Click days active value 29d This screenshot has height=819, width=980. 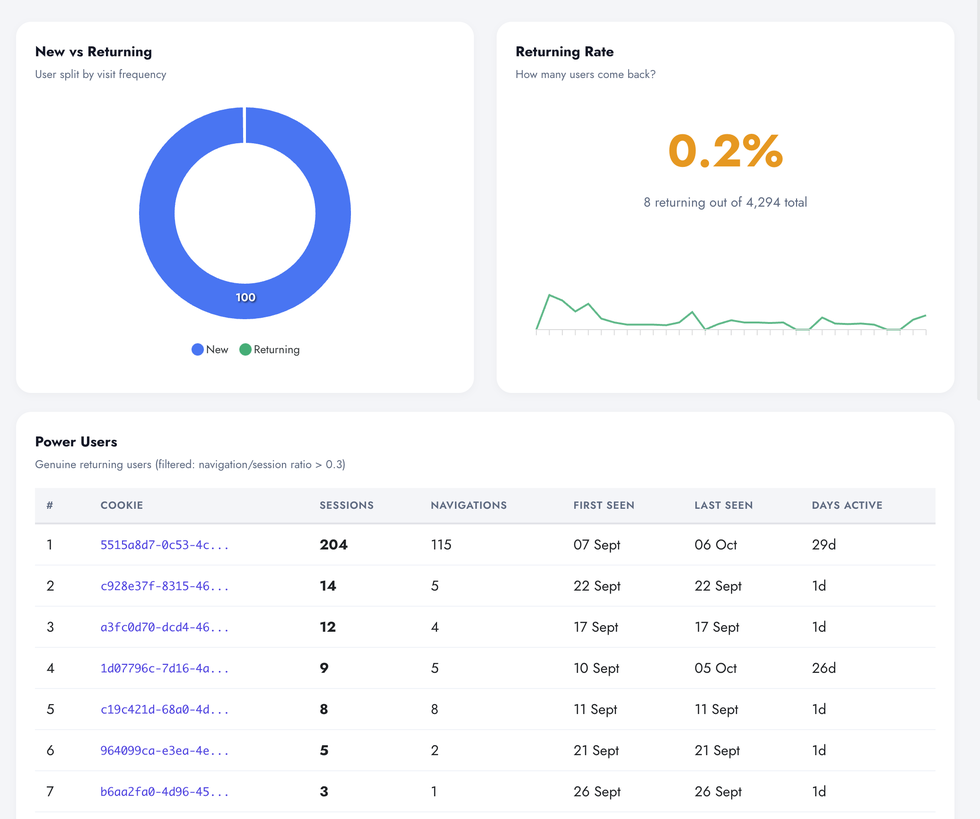[x=823, y=545]
